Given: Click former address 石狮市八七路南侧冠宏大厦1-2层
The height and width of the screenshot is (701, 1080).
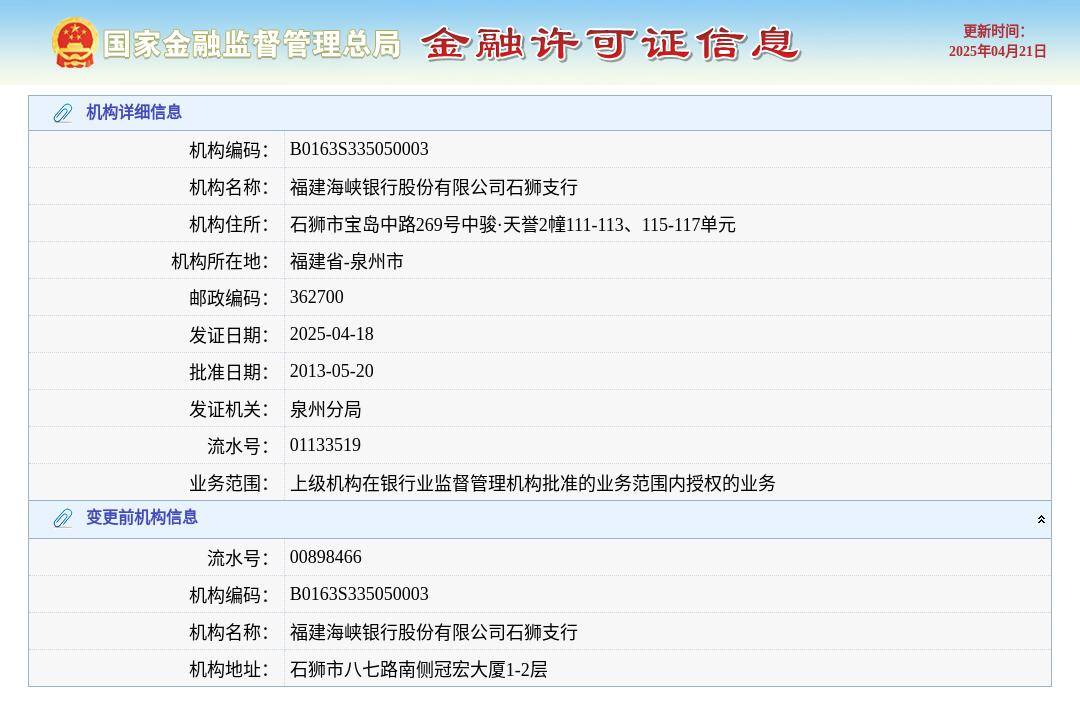Looking at the screenshot, I should click(x=418, y=669).
